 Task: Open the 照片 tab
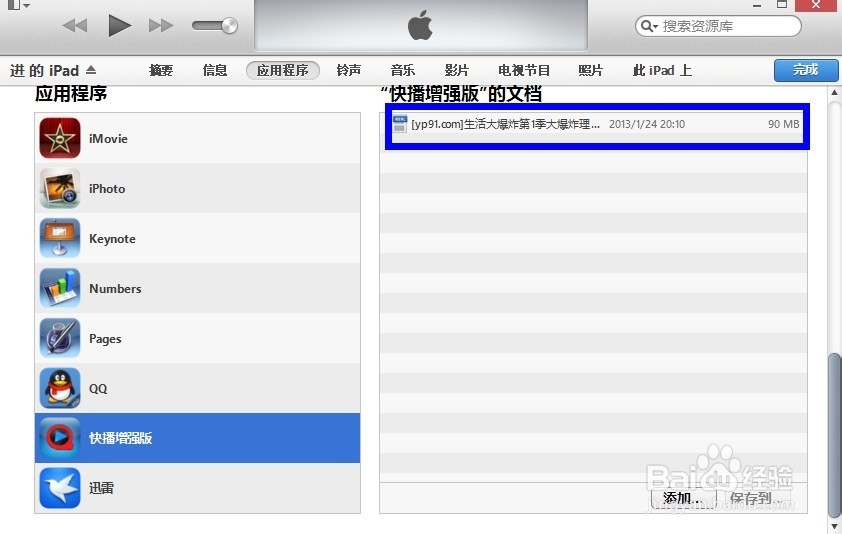(x=591, y=70)
